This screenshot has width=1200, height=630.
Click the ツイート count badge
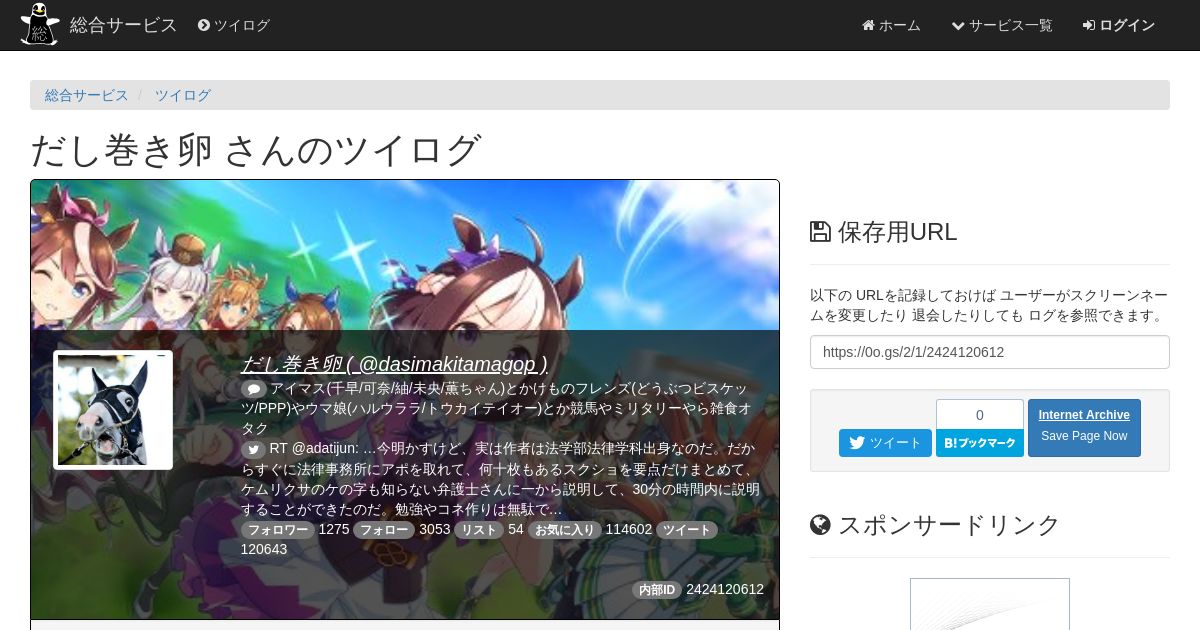(x=687, y=530)
